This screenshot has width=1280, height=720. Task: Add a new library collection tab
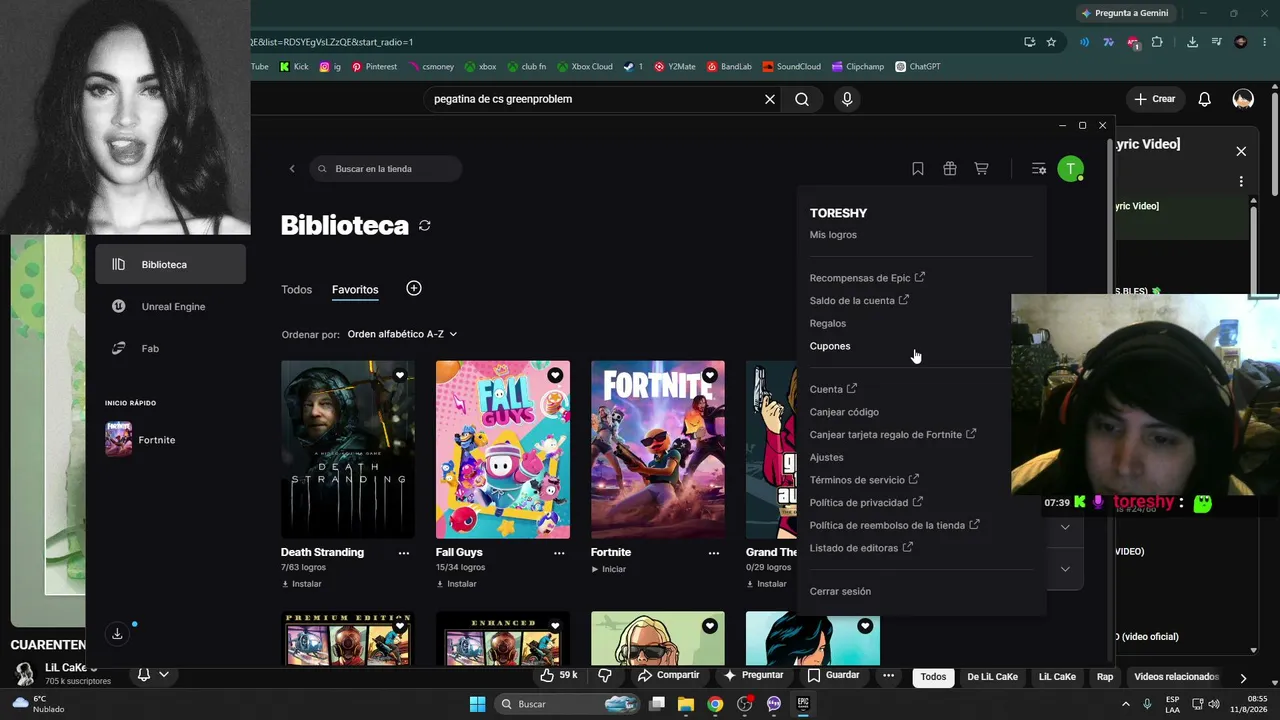414,288
